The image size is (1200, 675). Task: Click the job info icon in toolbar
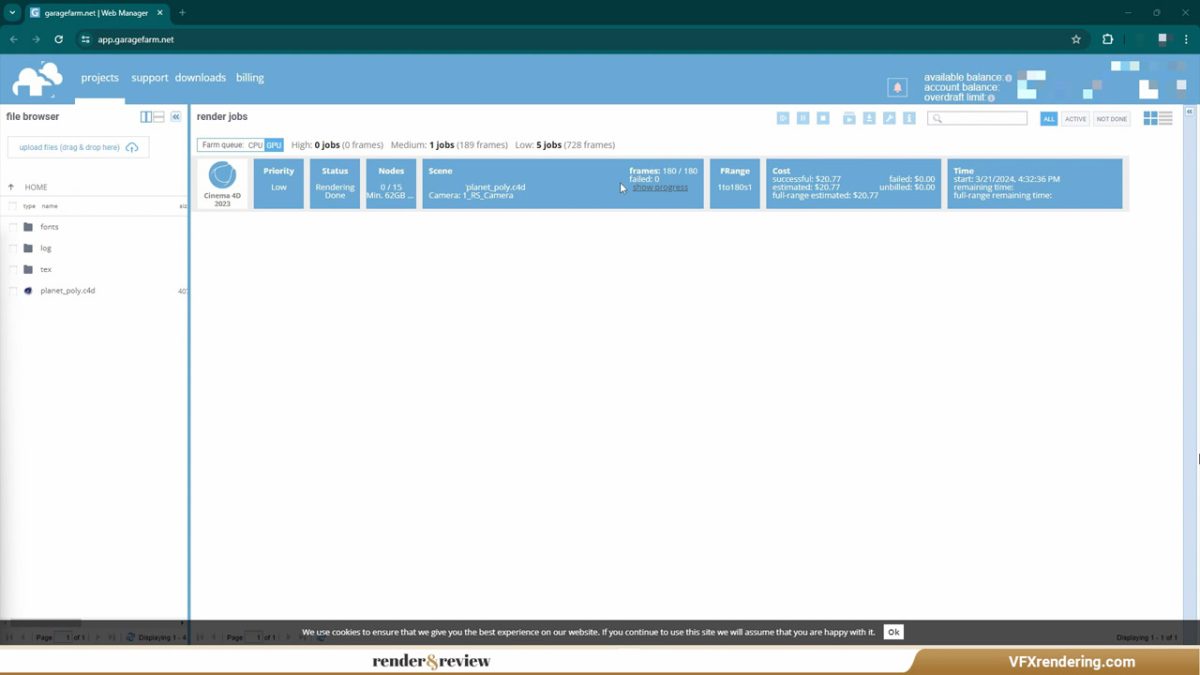pyautogui.click(x=909, y=118)
